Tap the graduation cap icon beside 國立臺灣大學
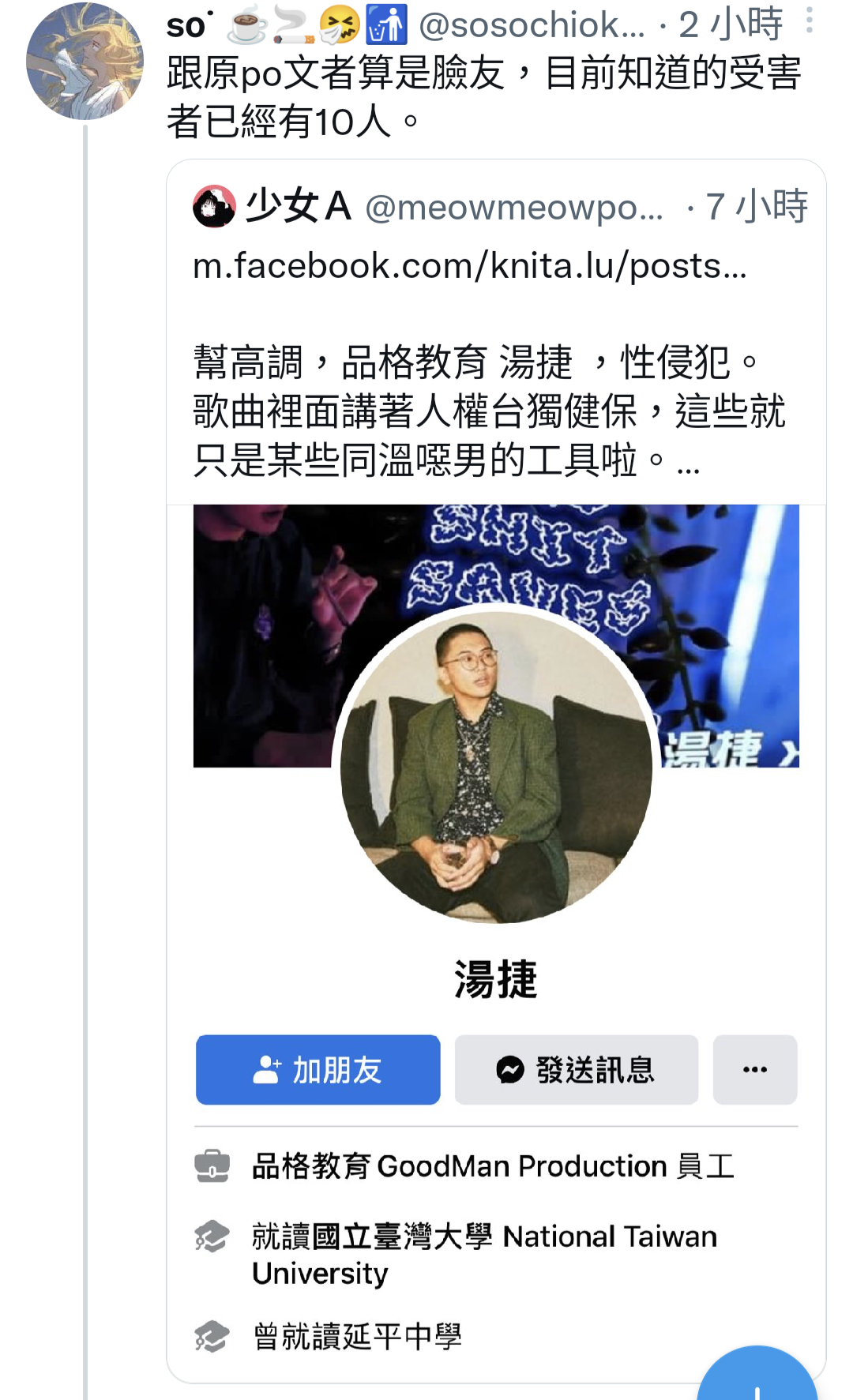Image resolution: width=853 pixels, height=1400 pixels. point(212,1236)
